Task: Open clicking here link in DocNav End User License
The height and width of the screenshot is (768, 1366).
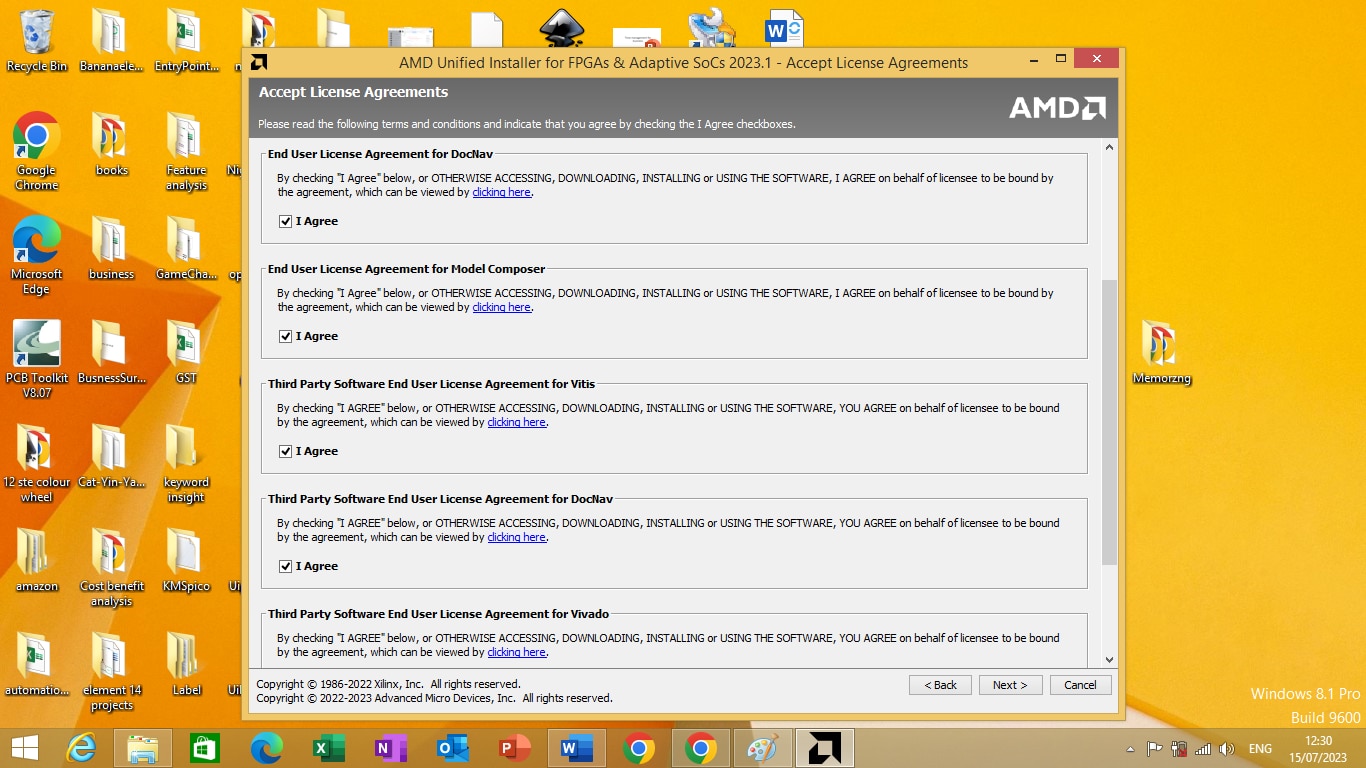Action: coord(502,192)
